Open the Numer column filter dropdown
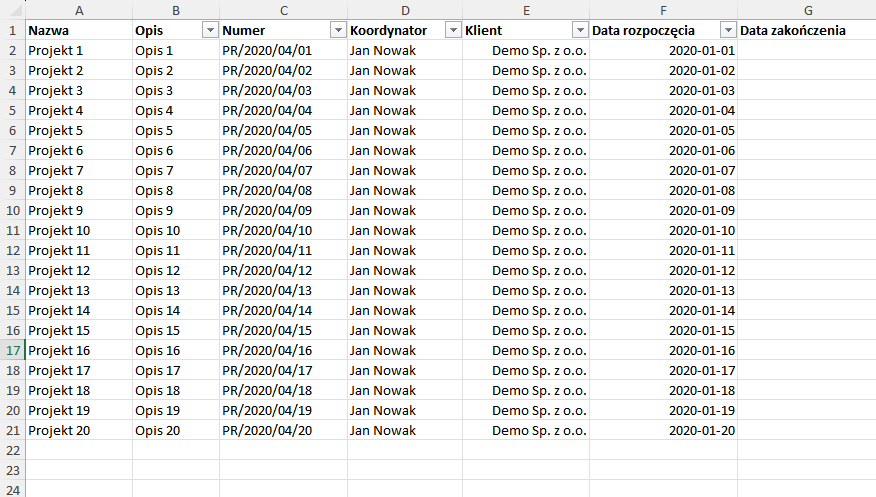 point(338,31)
